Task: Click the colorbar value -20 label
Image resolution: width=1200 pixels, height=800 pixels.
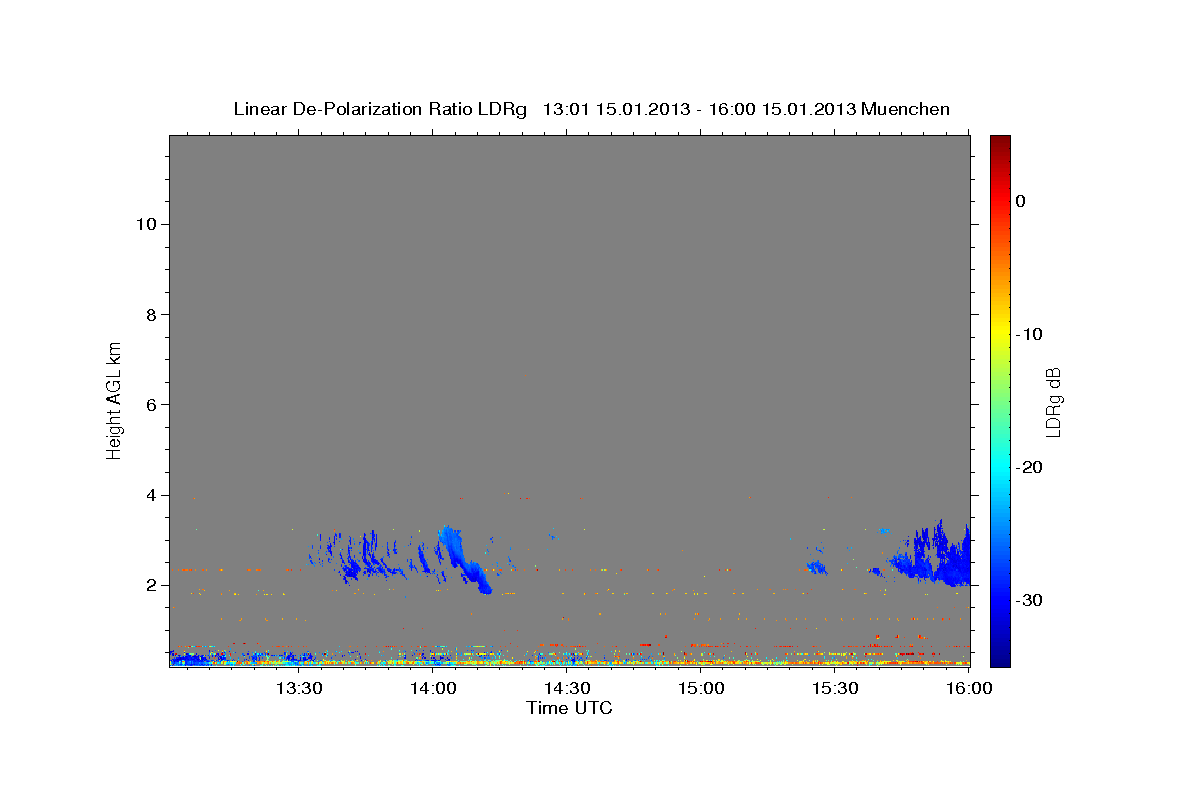Action: [1029, 467]
